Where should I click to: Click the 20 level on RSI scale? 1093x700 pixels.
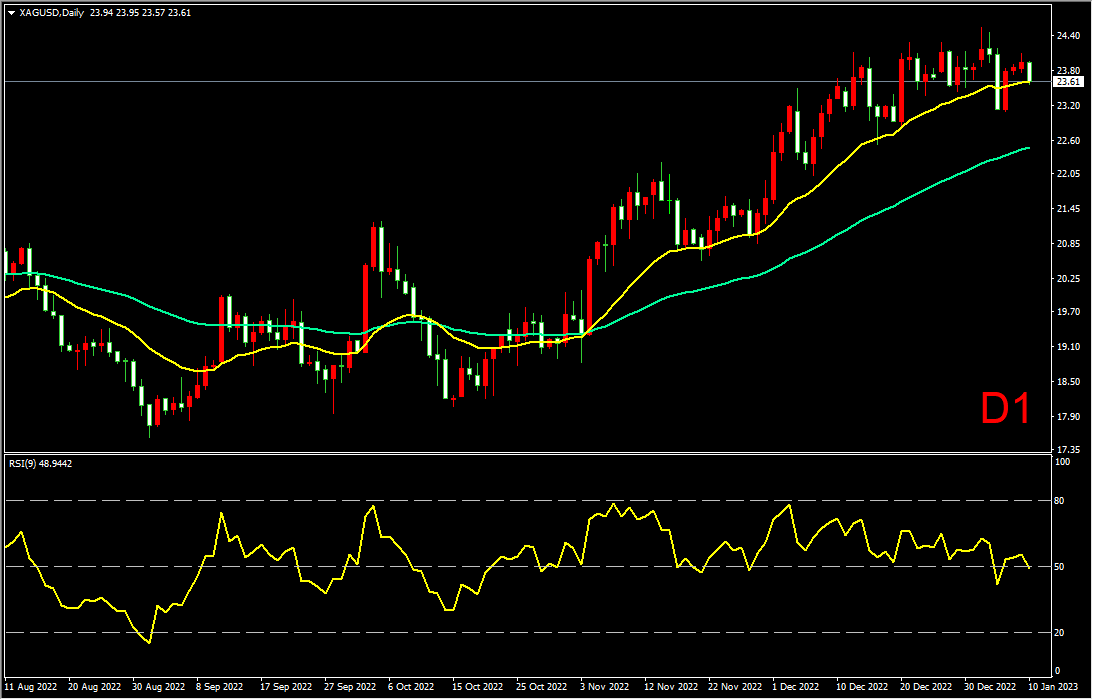tap(1060, 632)
